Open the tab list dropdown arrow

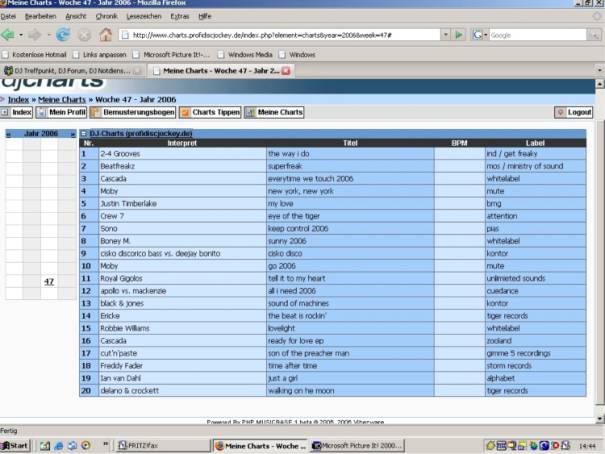(x=600, y=70)
